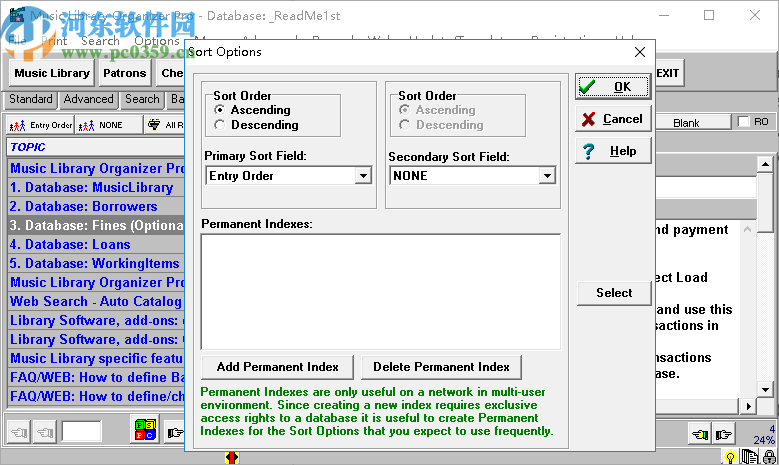Click the blue question mark Help icon
Viewport: 779px width, 465px height.
click(588, 151)
